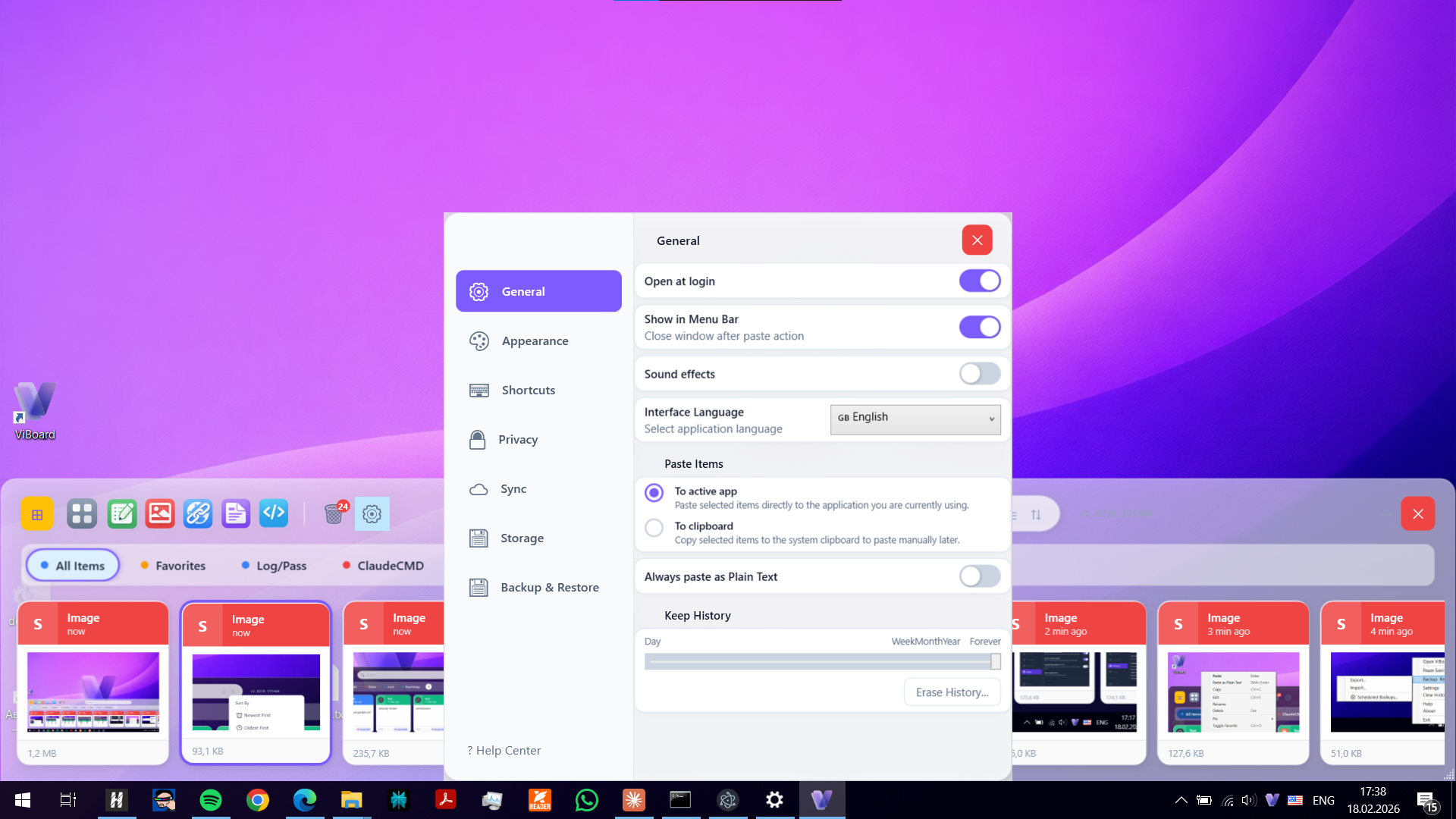The image size is (1456, 819).
Task: Click the gray grid all-types icon
Action: point(82,514)
